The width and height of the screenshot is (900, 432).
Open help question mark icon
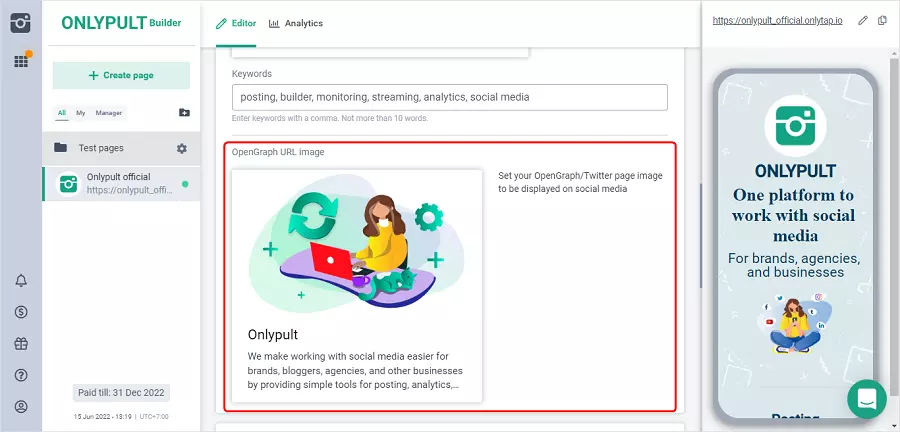coord(21,375)
